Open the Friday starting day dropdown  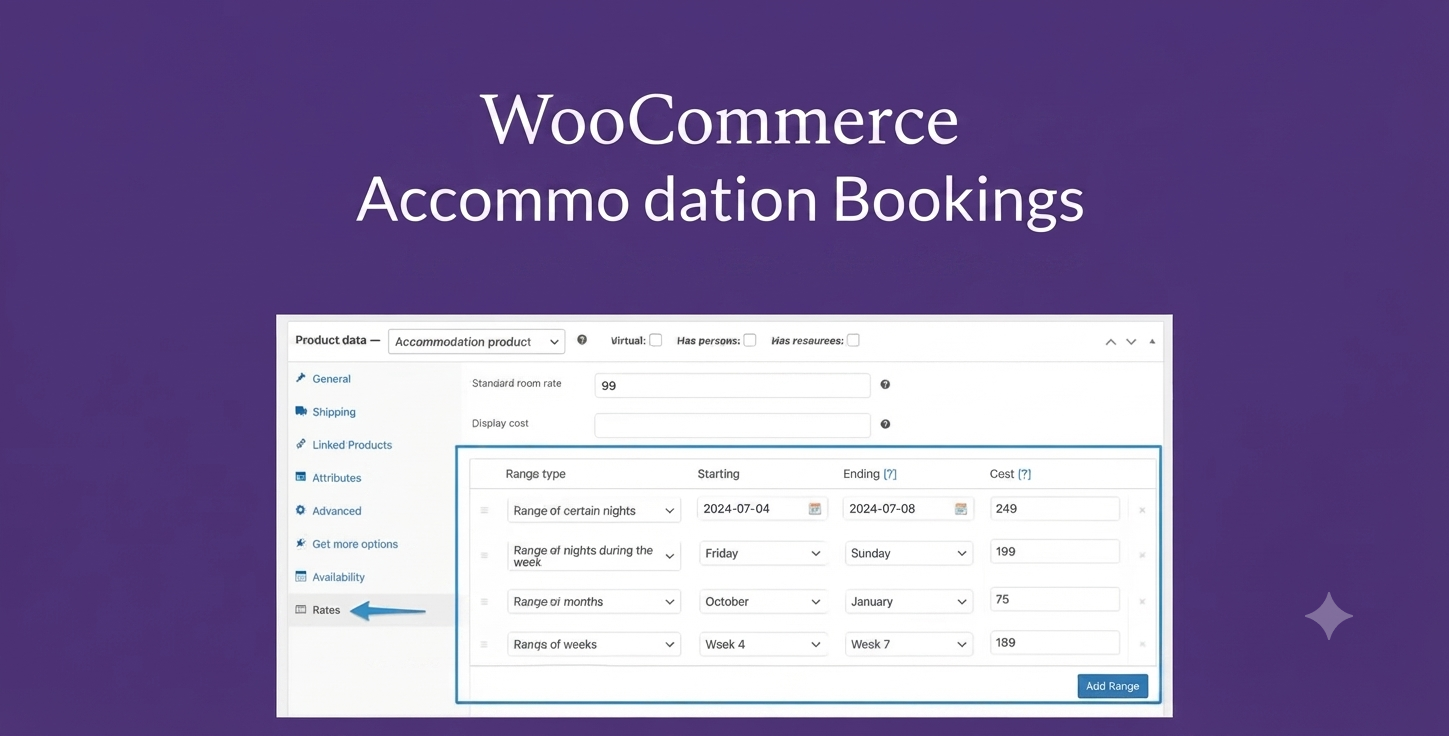763,553
